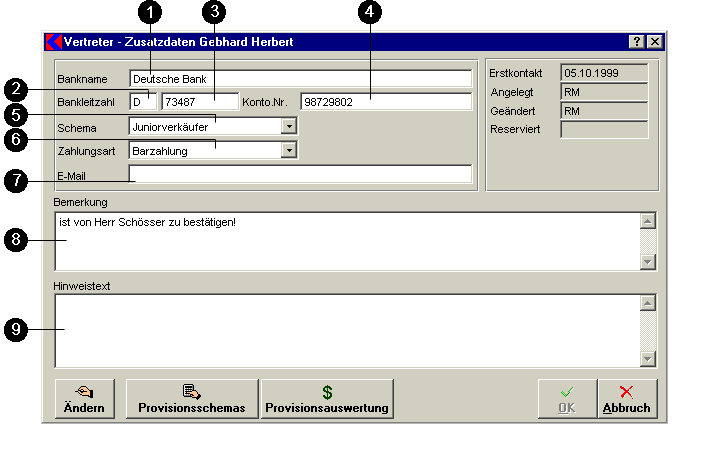709x454 pixels.
Task: Click inside the Bemerkung text area
Action: (346, 241)
